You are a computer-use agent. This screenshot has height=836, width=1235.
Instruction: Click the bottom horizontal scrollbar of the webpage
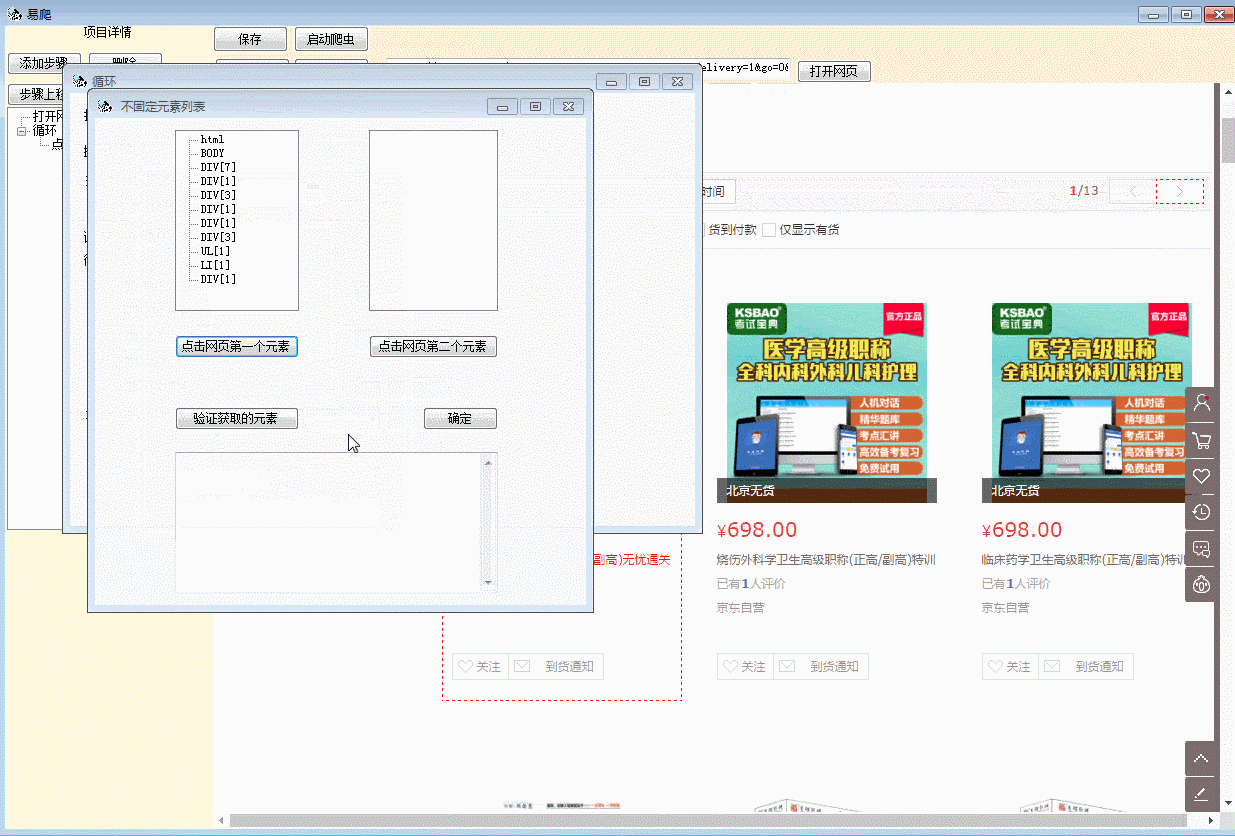700,821
